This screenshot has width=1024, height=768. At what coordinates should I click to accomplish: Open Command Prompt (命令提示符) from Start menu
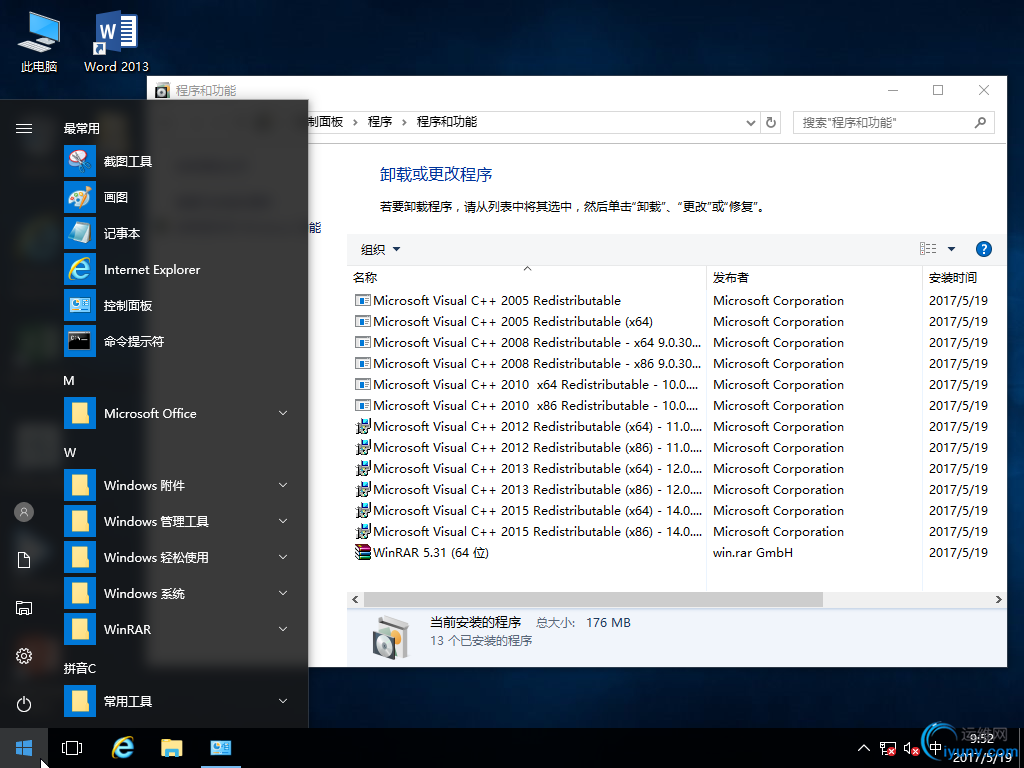click(x=178, y=341)
